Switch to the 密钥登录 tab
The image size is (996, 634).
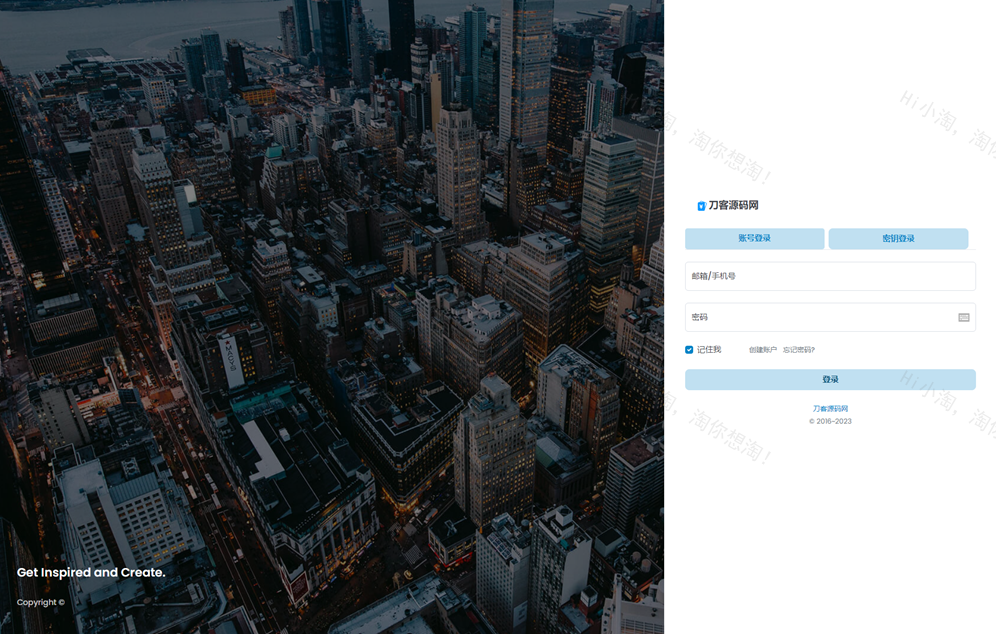point(898,238)
